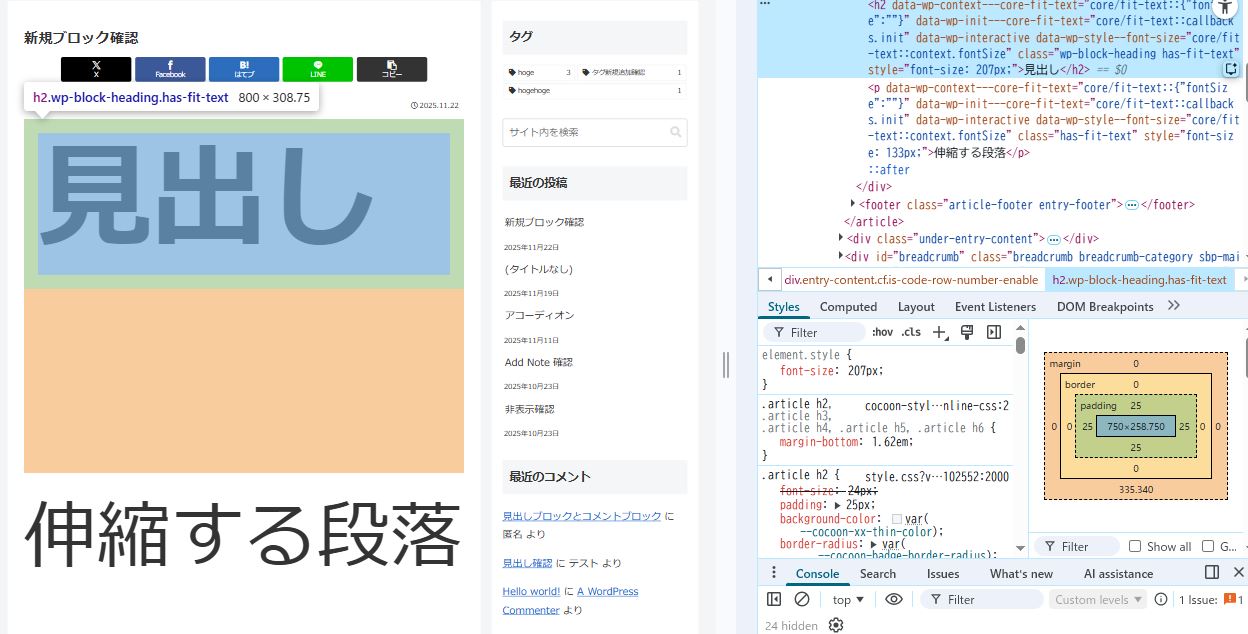Click the new style rule plus icon
The width and height of the screenshot is (1248, 634).
point(939,332)
